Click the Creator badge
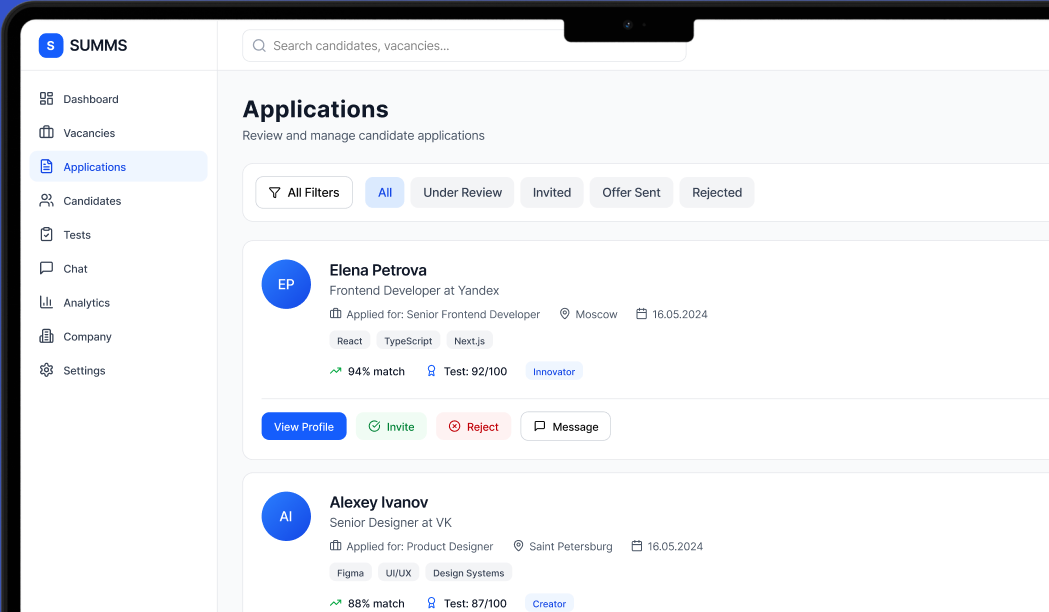1049x612 pixels. pyautogui.click(x=549, y=603)
